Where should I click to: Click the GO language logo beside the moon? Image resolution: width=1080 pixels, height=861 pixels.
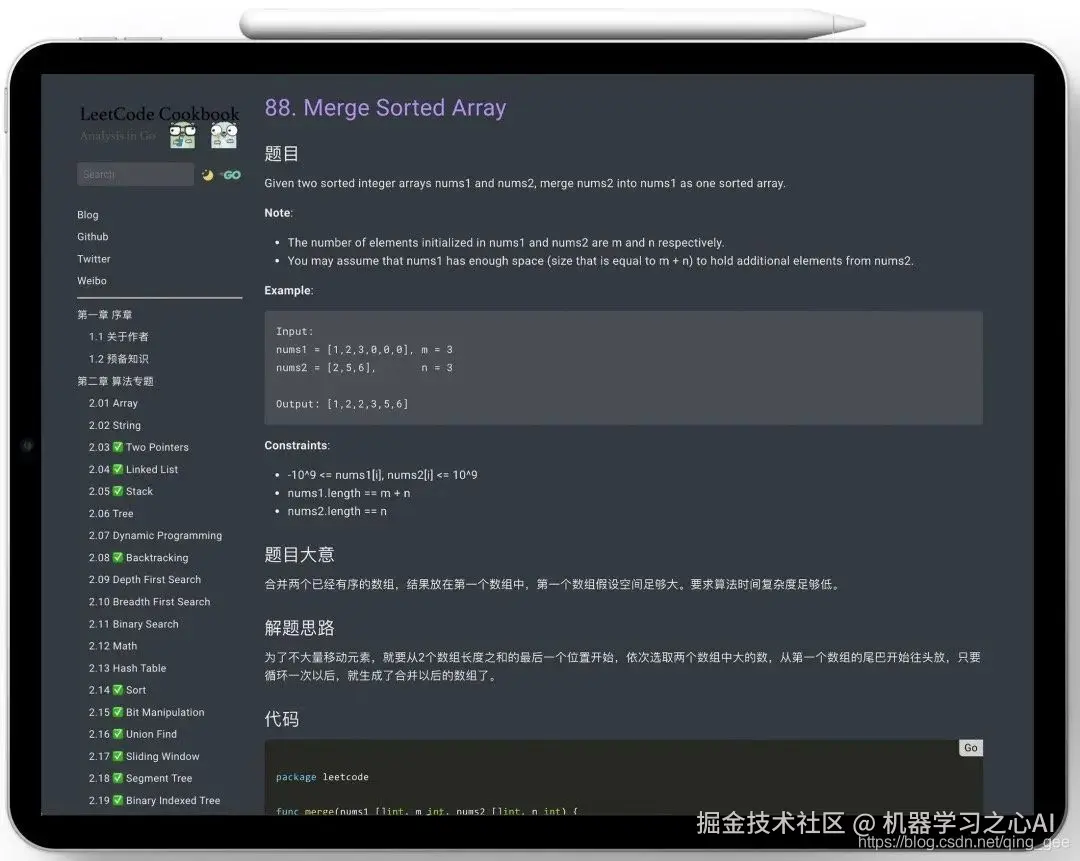tap(231, 174)
